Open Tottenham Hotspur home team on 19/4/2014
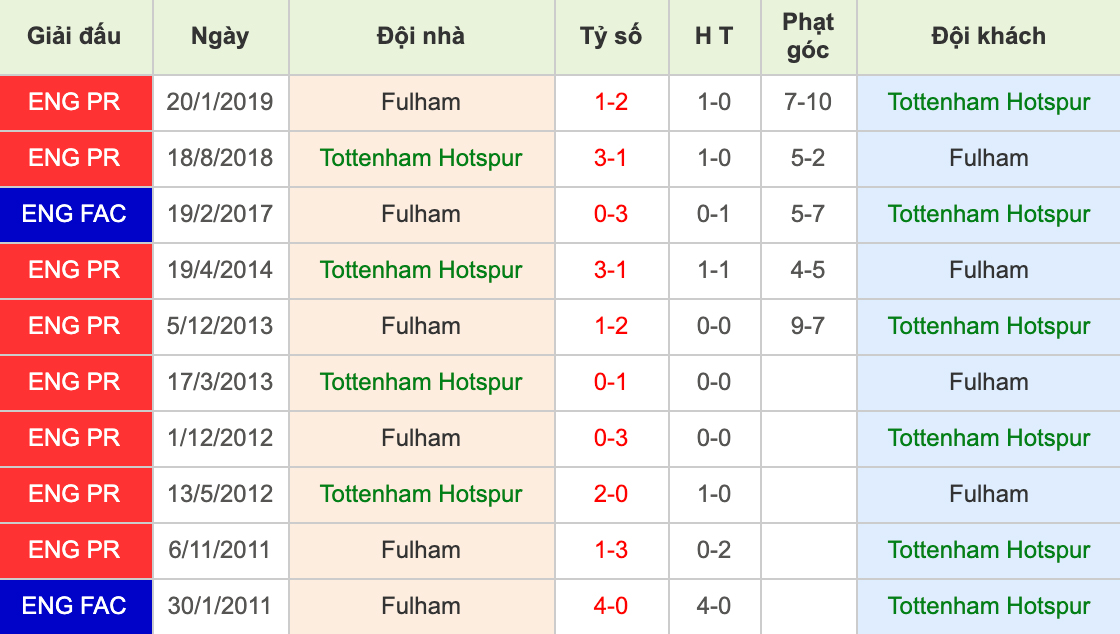 tap(421, 270)
